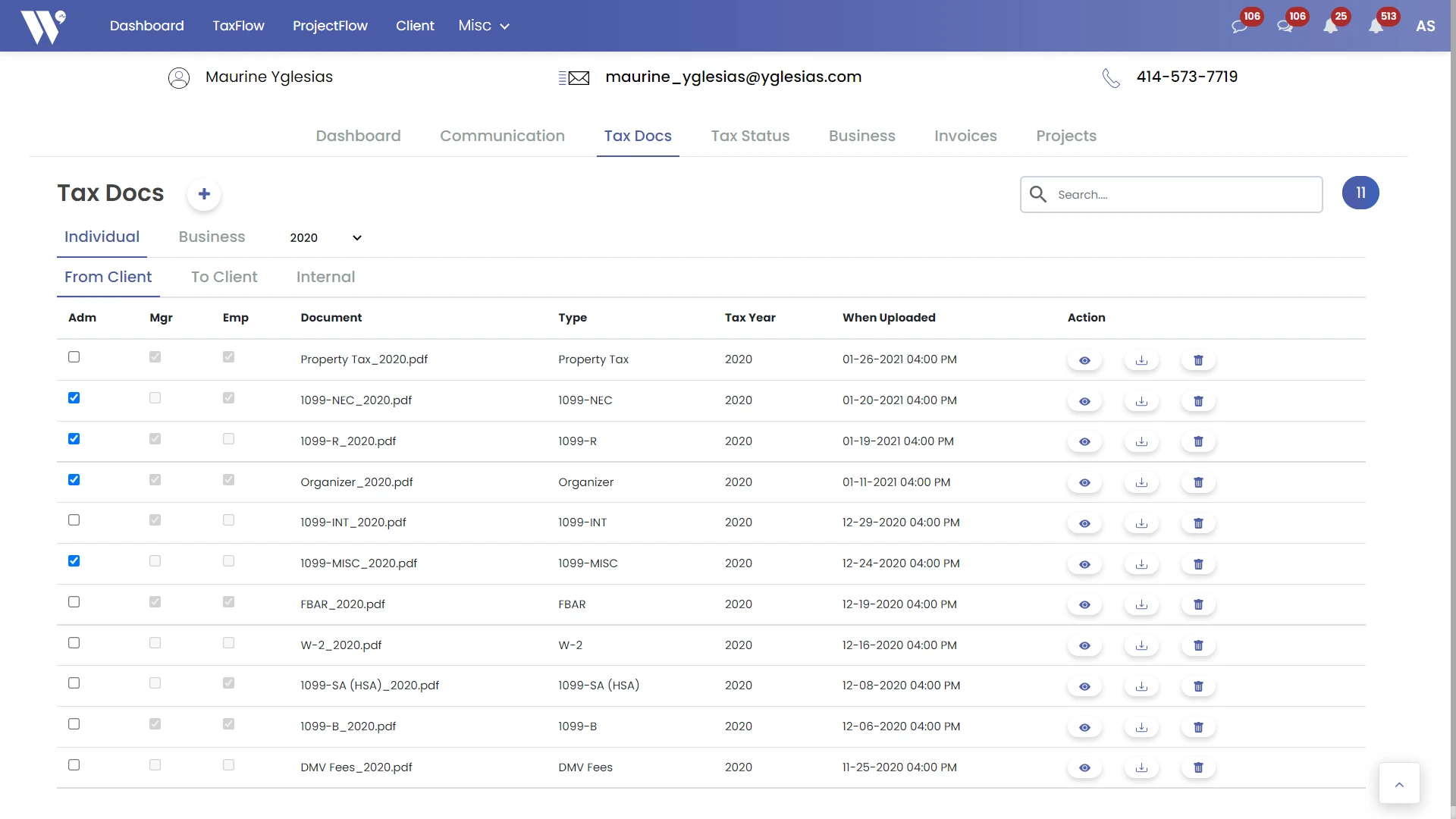Click the Add new Tax Doc button

coord(203,193)
